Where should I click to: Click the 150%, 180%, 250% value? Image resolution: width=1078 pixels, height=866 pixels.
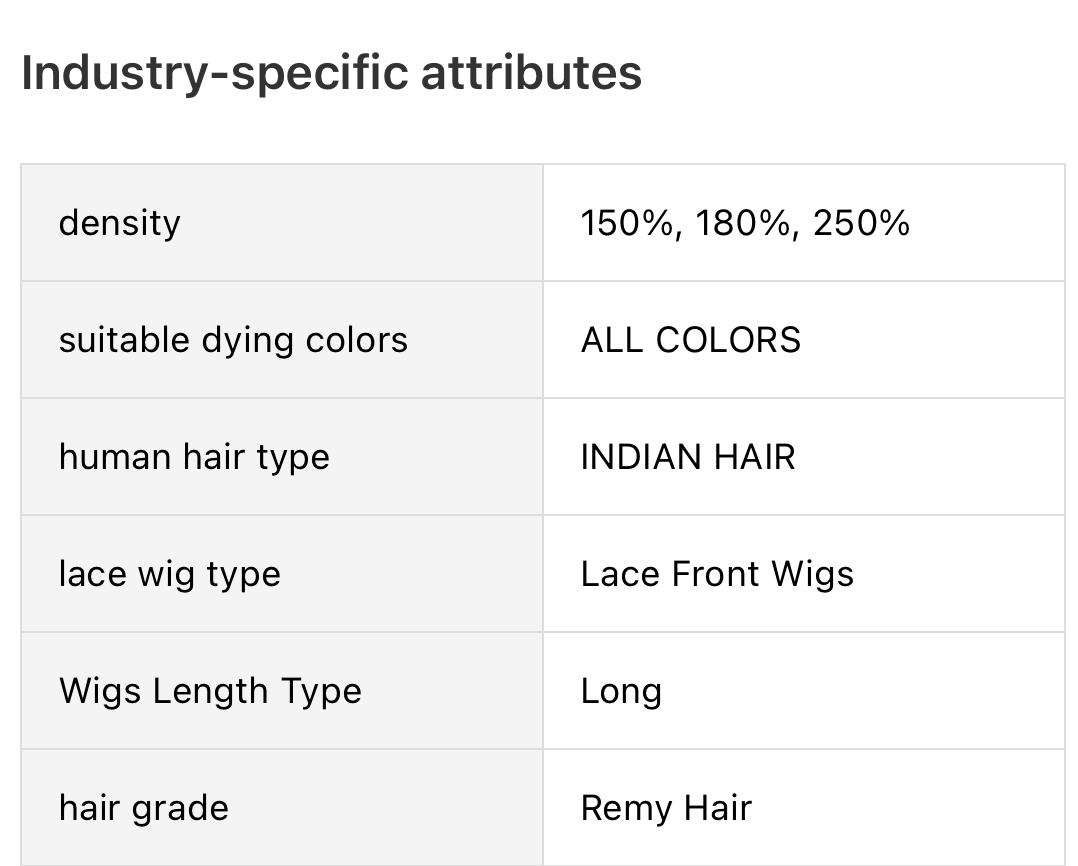[x=745, y=223]
